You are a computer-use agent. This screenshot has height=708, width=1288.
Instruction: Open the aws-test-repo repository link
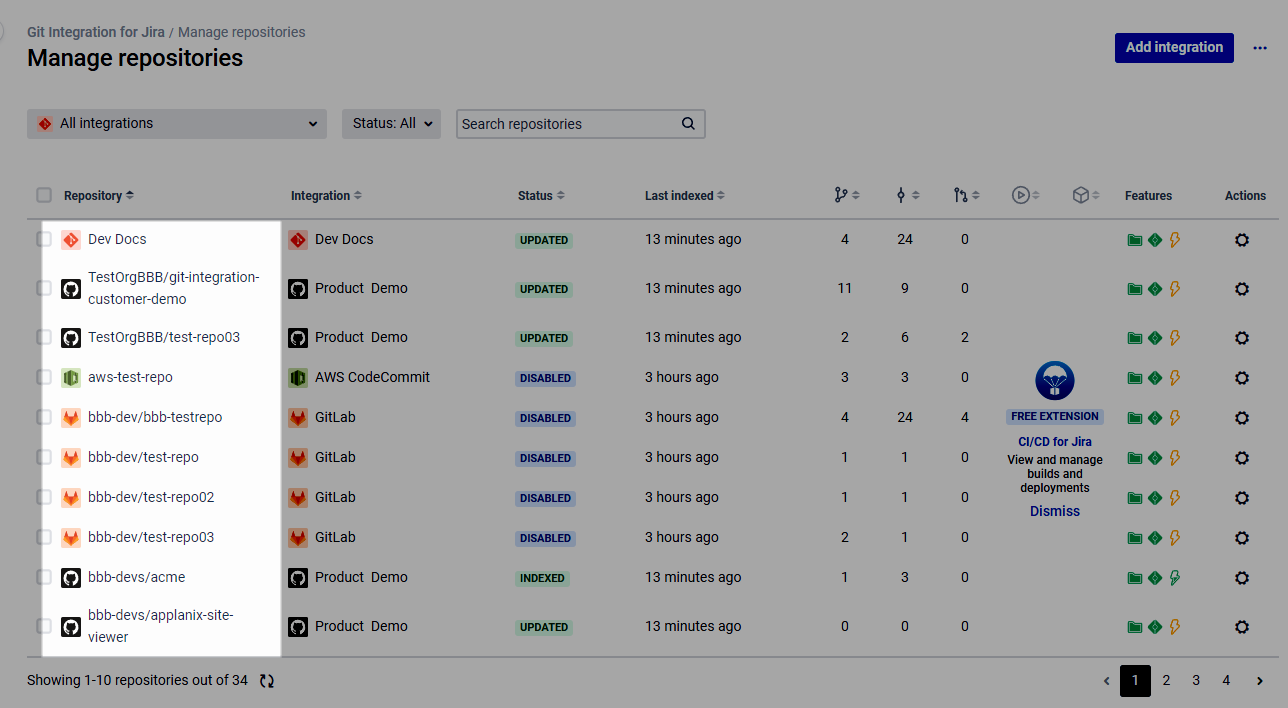130,377
